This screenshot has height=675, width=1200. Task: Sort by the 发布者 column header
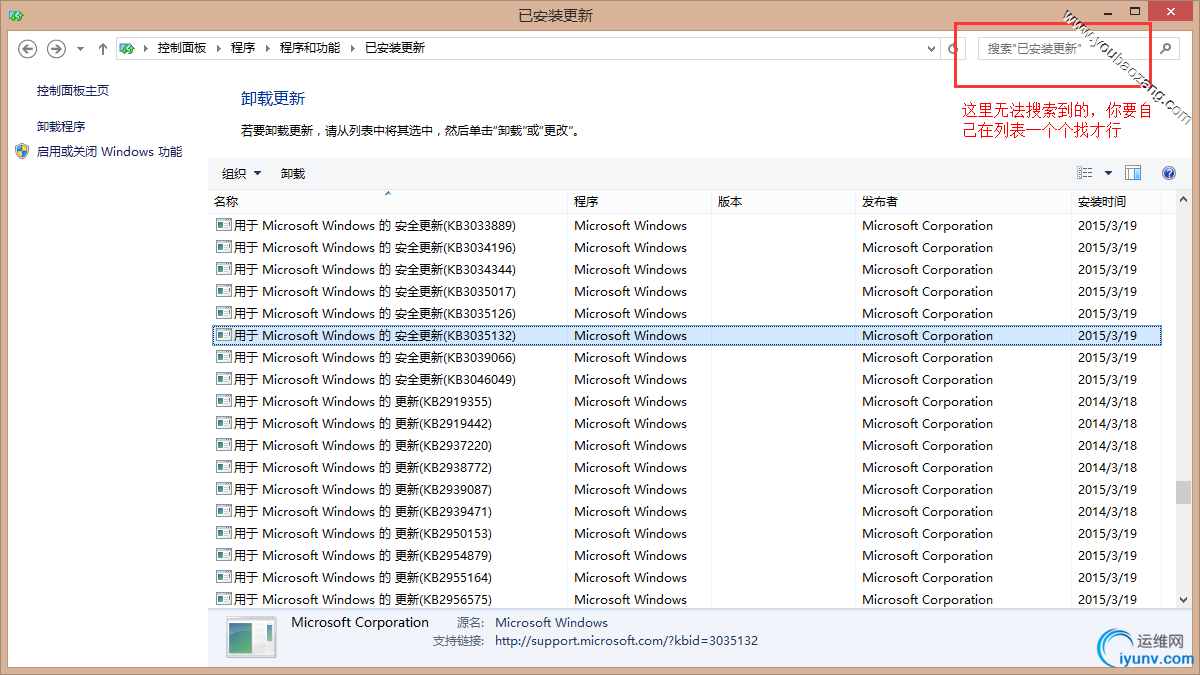tap(964, 201)
